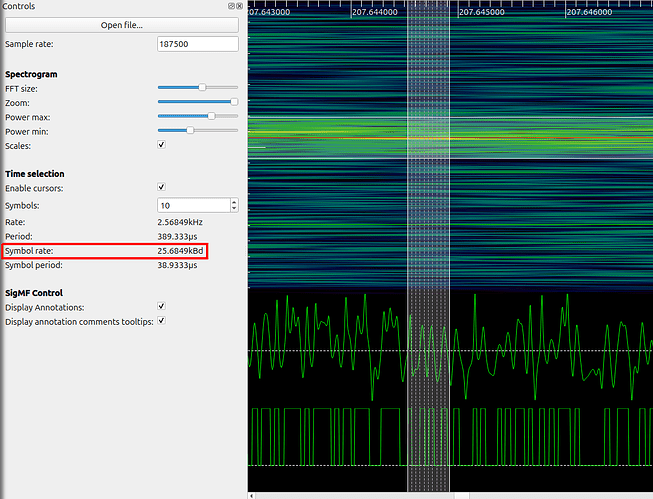Click the Spectrogram section heading
653x499 pixels.
[x=31, y=75]
